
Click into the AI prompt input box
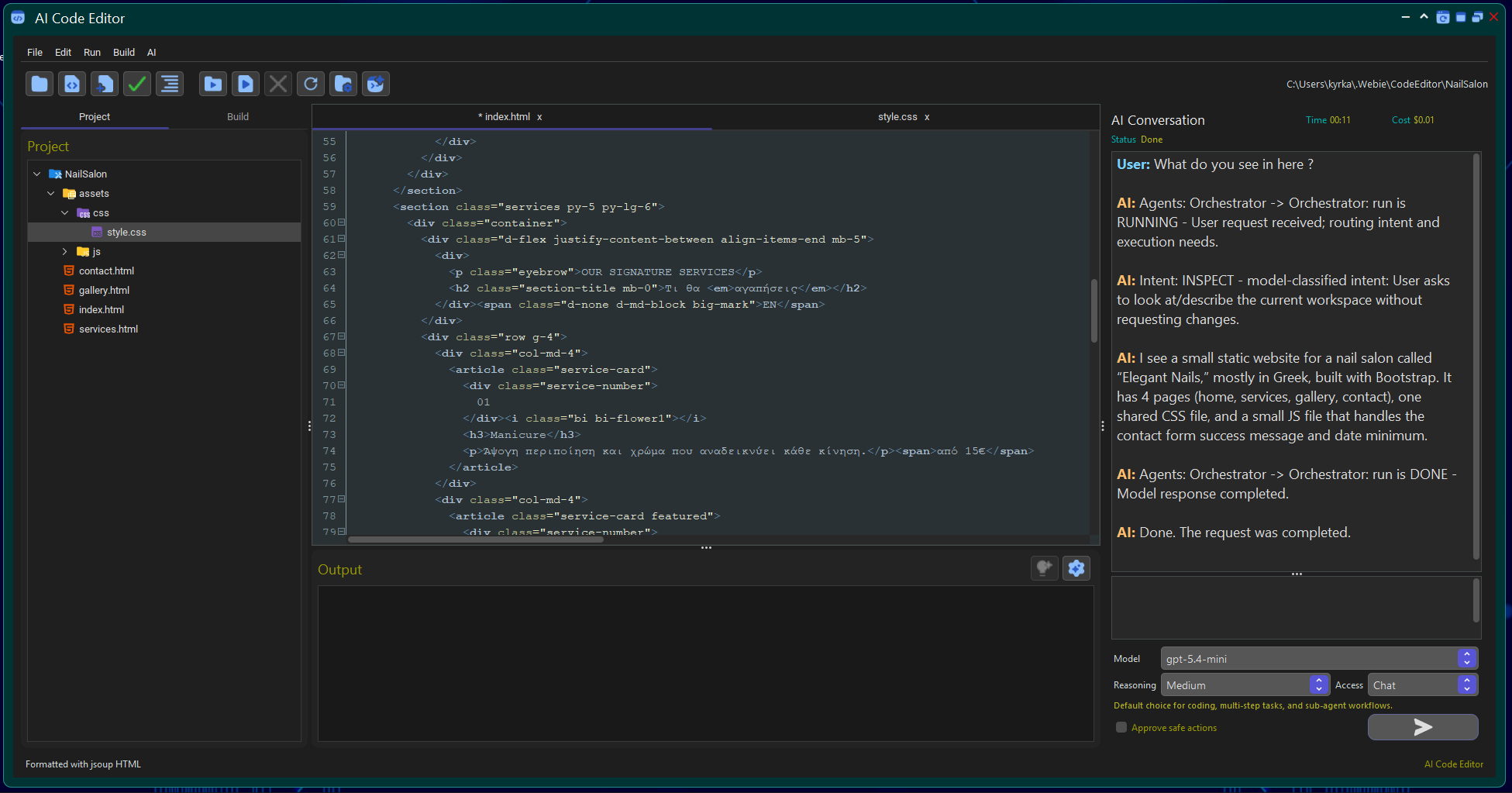tap(1292, 608)
